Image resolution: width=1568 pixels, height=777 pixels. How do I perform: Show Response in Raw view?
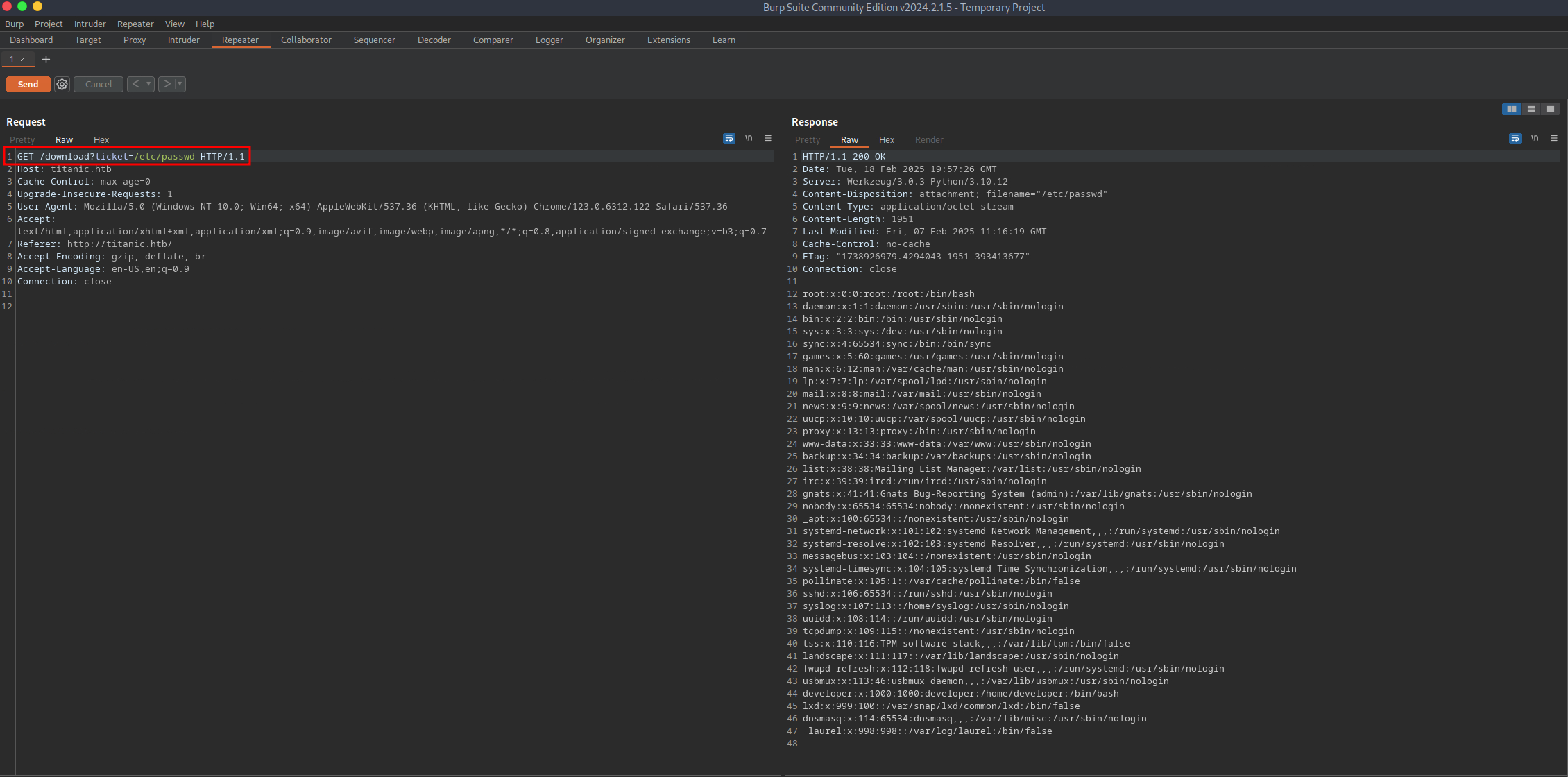[x=849, y=139]
